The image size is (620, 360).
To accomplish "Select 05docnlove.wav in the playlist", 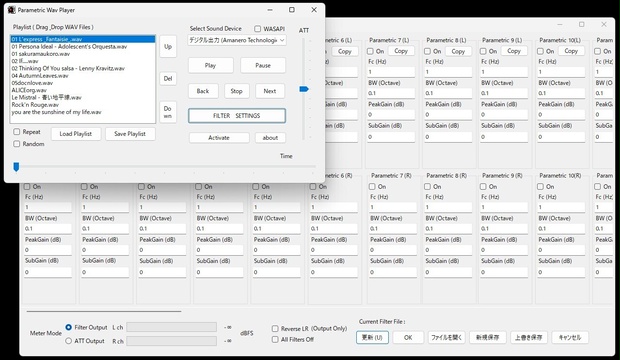I will tap(83, 83).
